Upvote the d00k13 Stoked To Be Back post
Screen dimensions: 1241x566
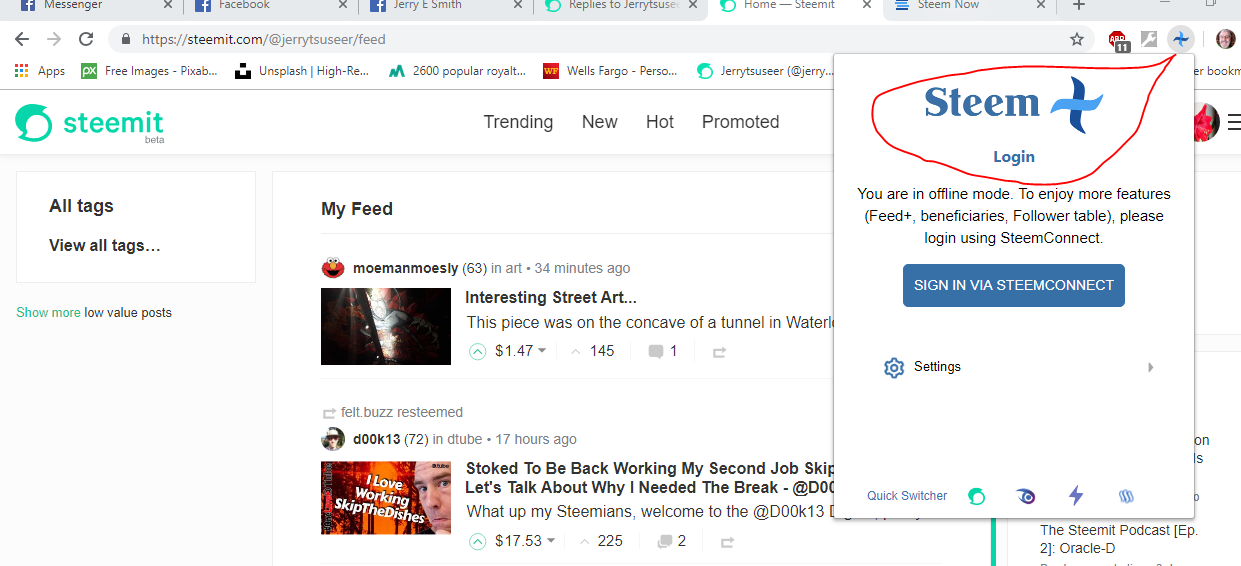[478, 541]
